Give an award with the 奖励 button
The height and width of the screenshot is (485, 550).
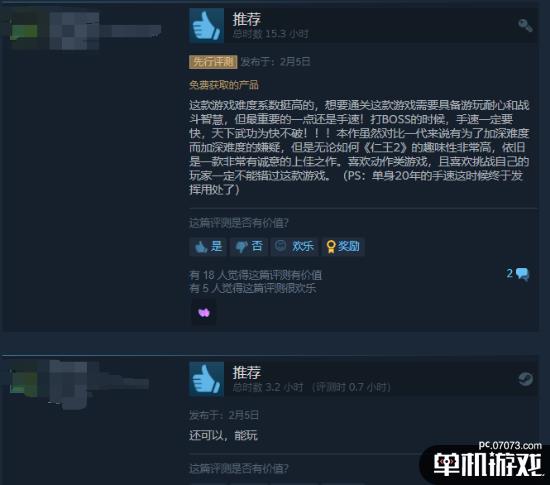coord(343,247)
